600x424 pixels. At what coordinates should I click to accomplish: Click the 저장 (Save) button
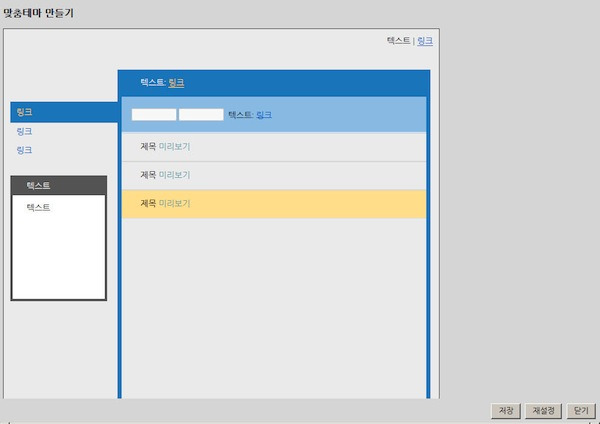point(505,411)
